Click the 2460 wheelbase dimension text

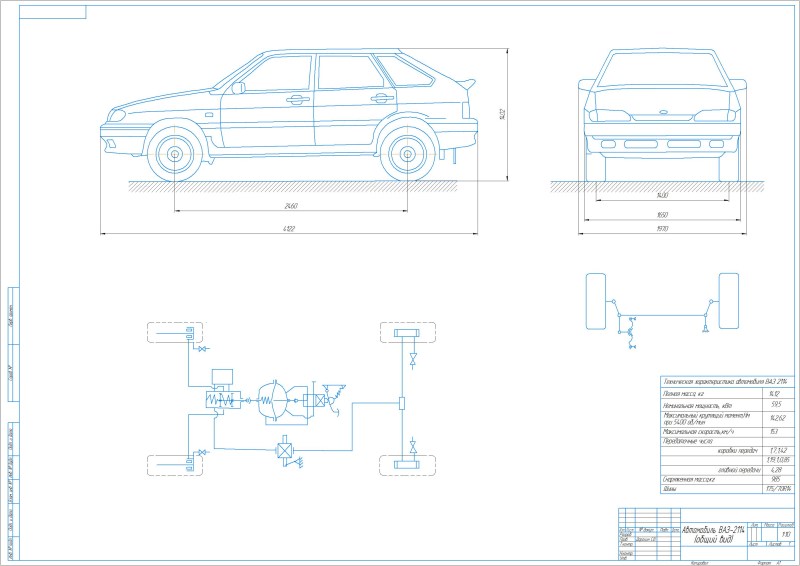click(x=291, y=207)
